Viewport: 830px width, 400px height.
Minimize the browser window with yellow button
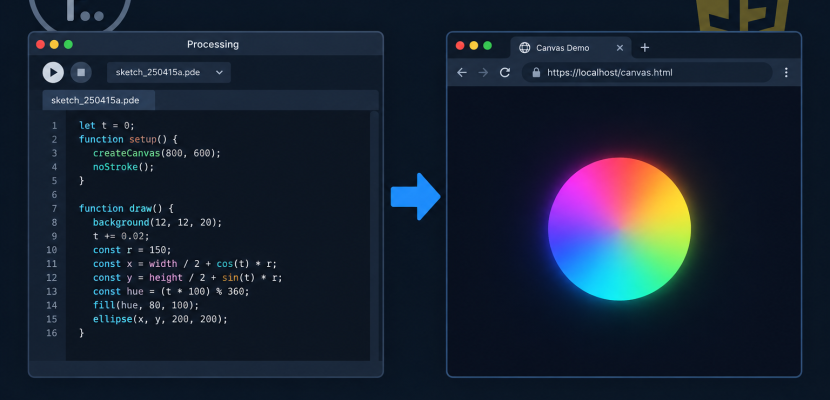(474, 46)
